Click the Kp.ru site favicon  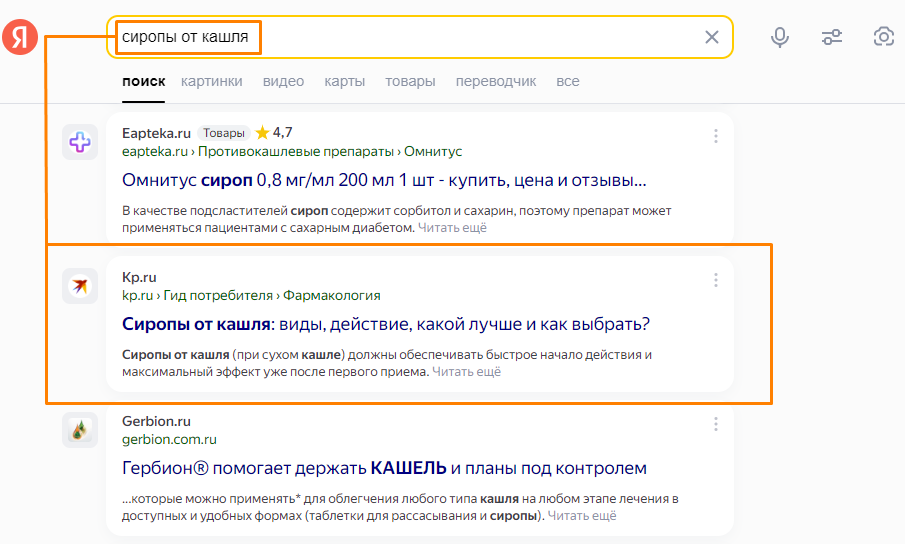[x=80, y=286]
